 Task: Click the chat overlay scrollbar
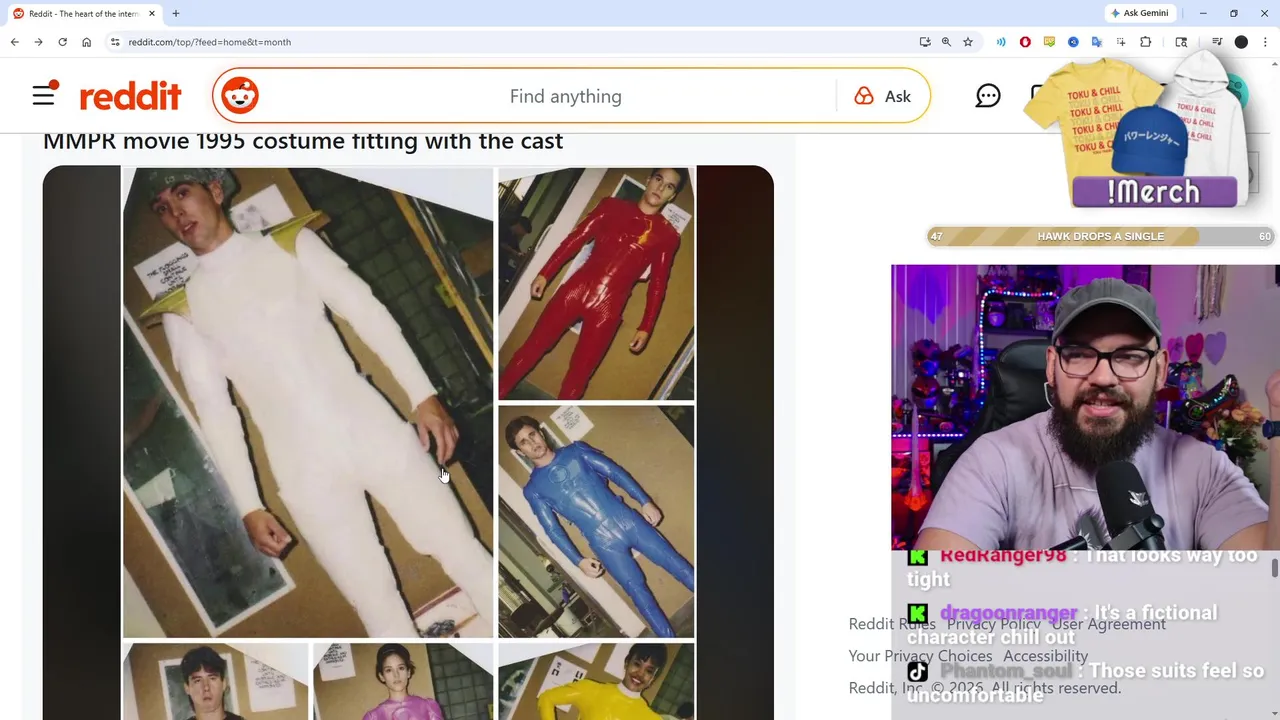[1274, 568]
